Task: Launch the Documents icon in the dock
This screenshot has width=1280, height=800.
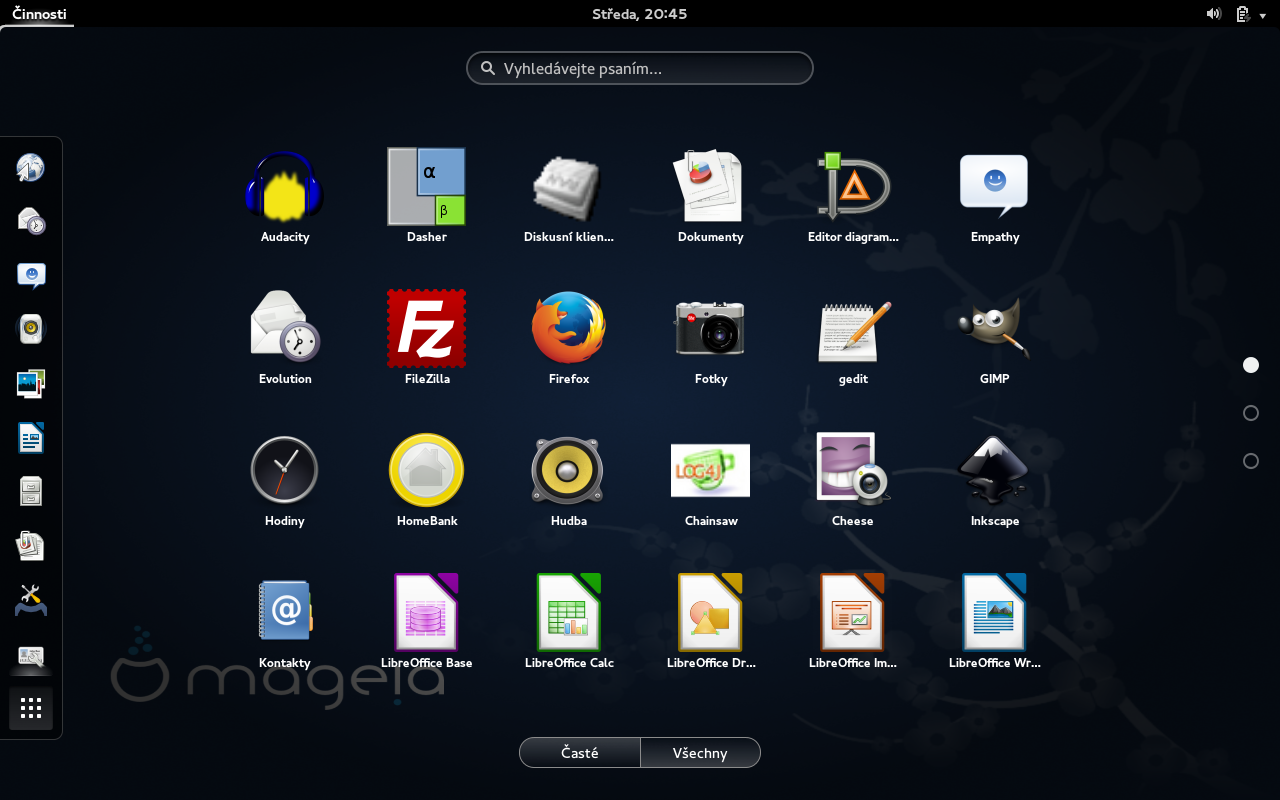Action: [31, 545]
